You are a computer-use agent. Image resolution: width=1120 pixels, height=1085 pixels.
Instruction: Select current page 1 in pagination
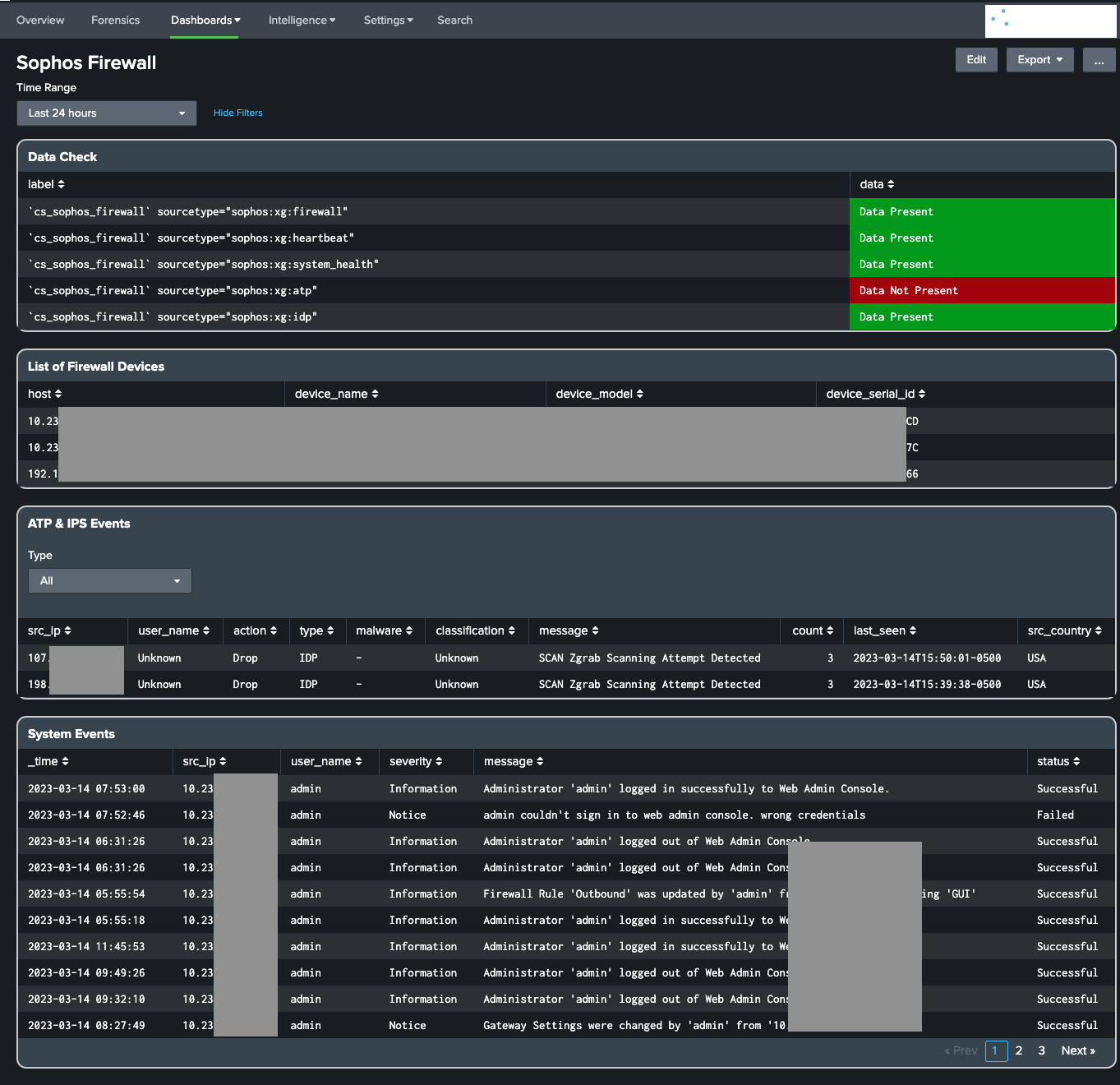[x=996, y=1050]
